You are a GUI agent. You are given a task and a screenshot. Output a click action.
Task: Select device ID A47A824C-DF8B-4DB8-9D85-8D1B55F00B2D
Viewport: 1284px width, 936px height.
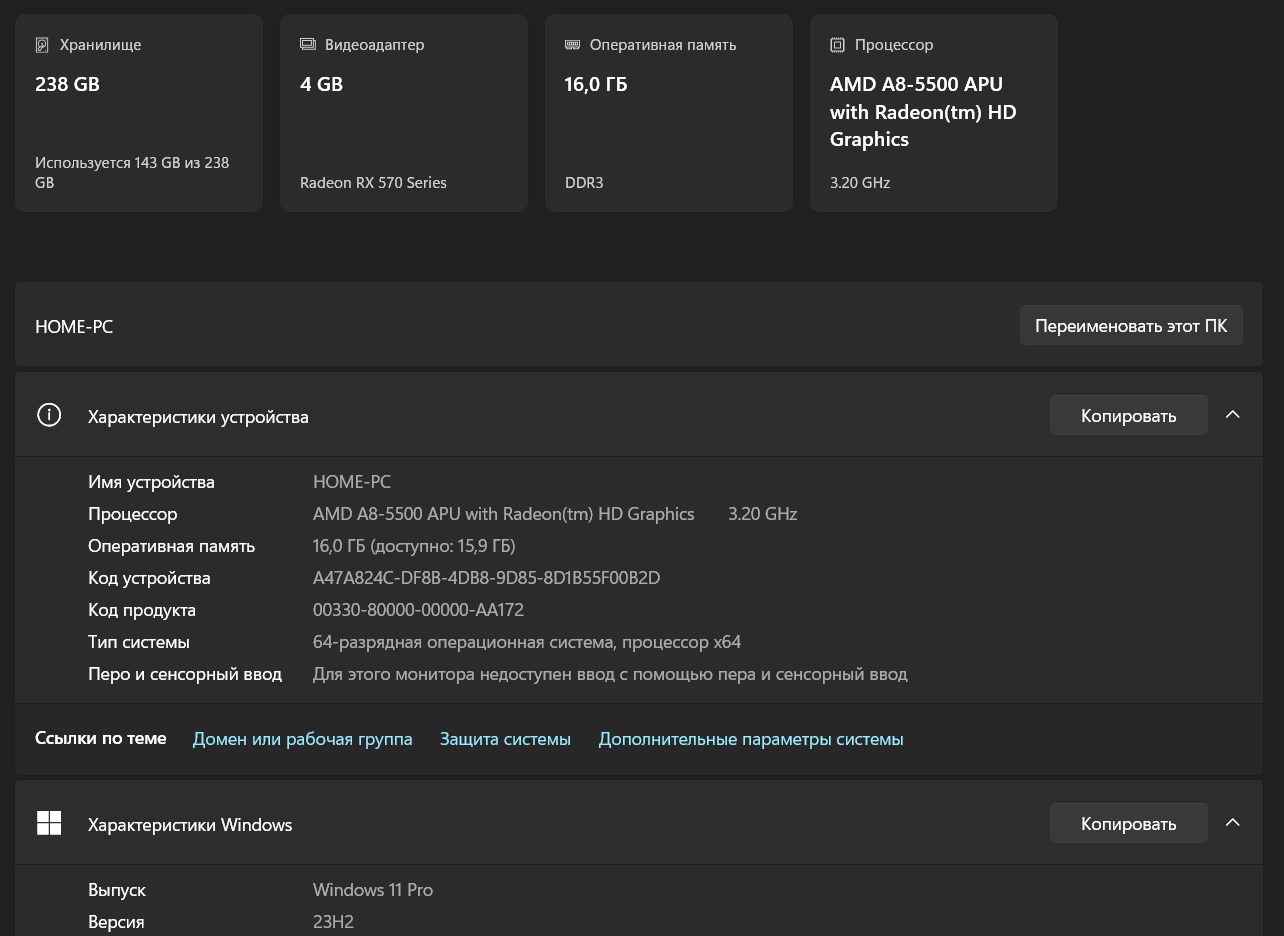tap(487, 578)
